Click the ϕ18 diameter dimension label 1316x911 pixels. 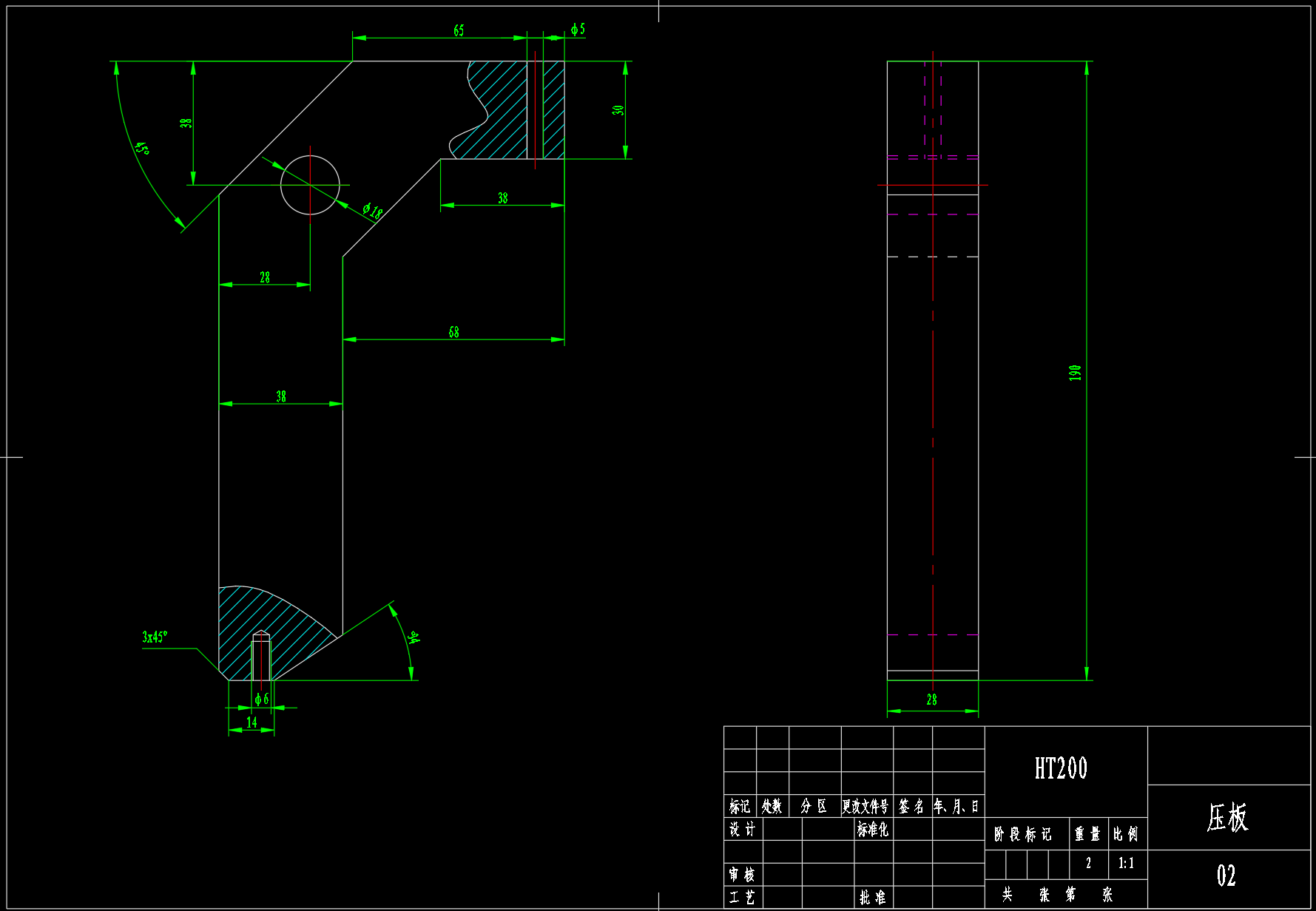coord(373,211)
